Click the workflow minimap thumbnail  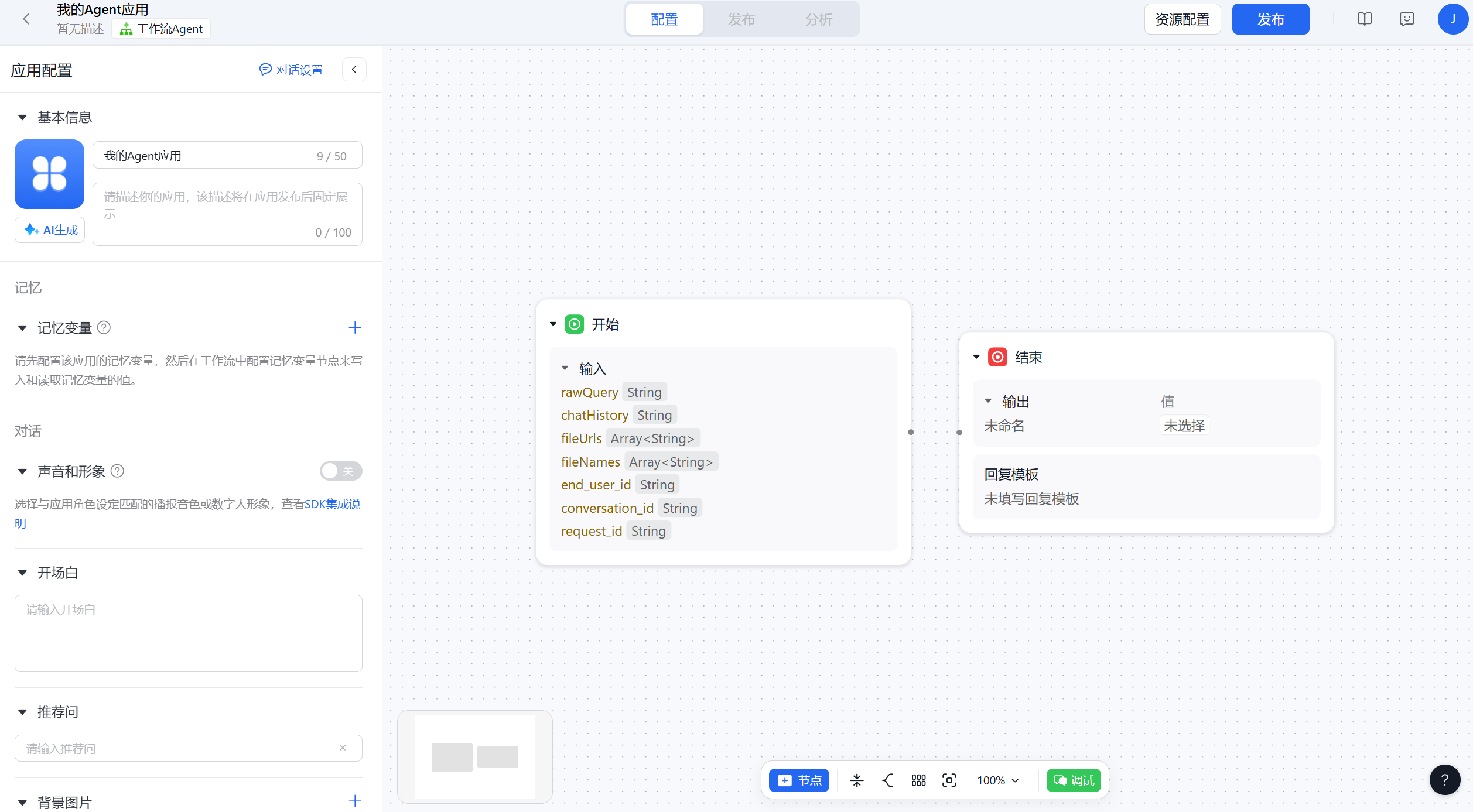click(475, 756)
